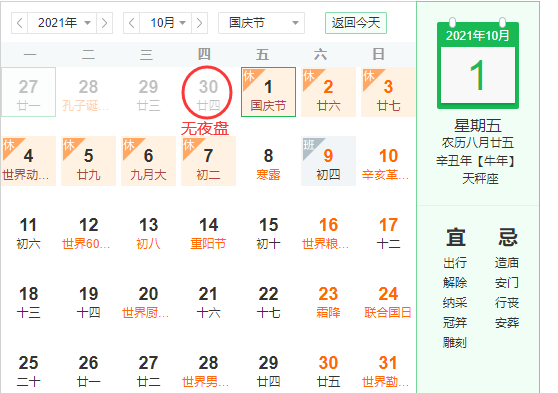Select October 24 联合国日 cell
This screenshot has height=393, width=558.
coord(388,299)
